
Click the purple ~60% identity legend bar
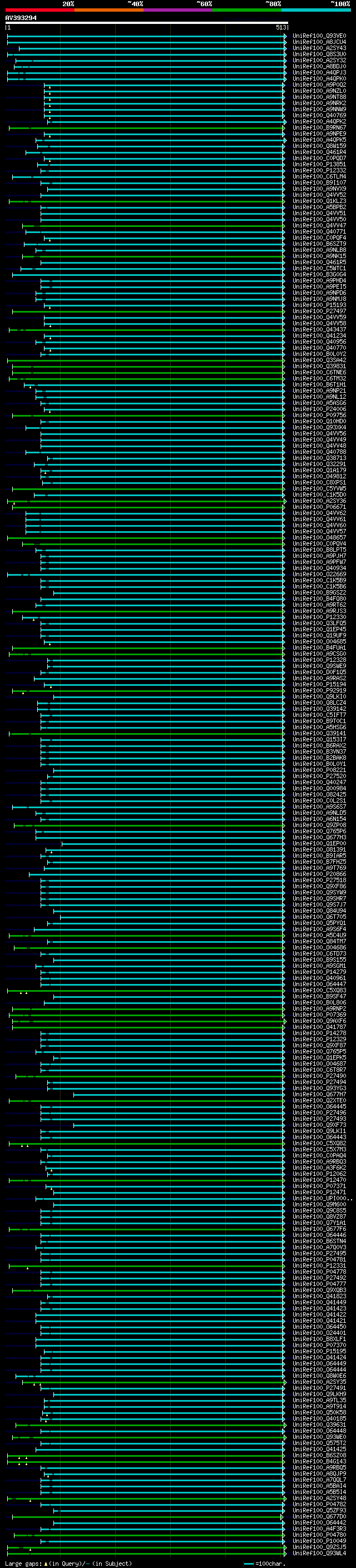pyautogui.click(x=179, y=10)
